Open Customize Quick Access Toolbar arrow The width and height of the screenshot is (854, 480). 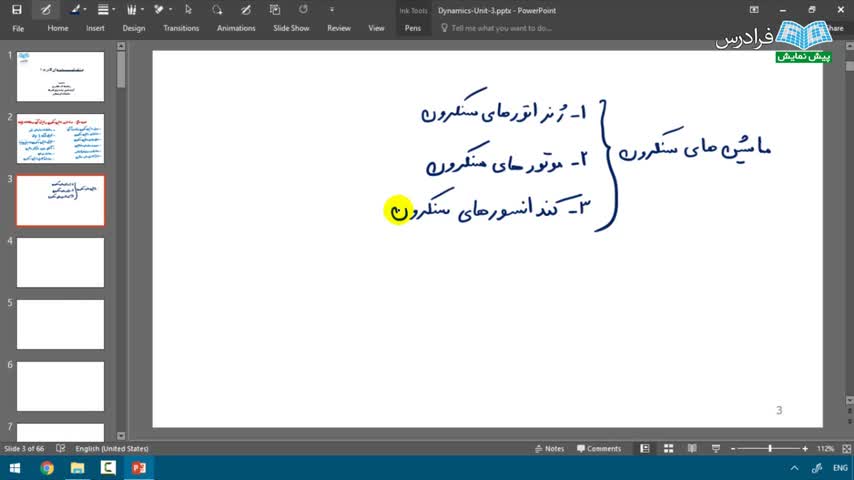[x=332, y=10]
